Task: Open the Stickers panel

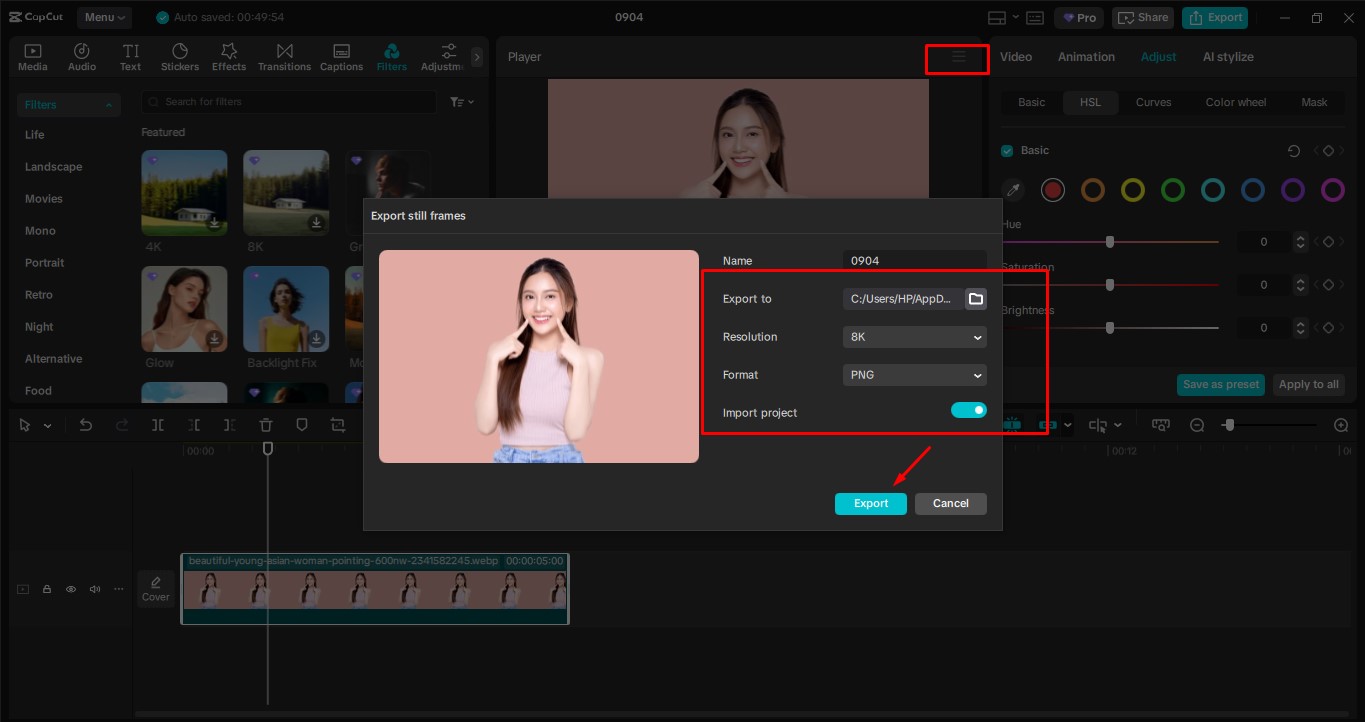Action: click(180, 55)
